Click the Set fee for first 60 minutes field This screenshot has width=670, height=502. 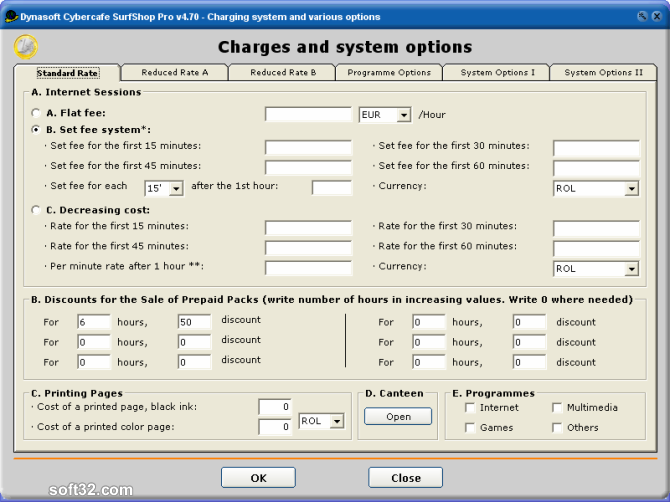pyautogui.click(x=596, y=168)
